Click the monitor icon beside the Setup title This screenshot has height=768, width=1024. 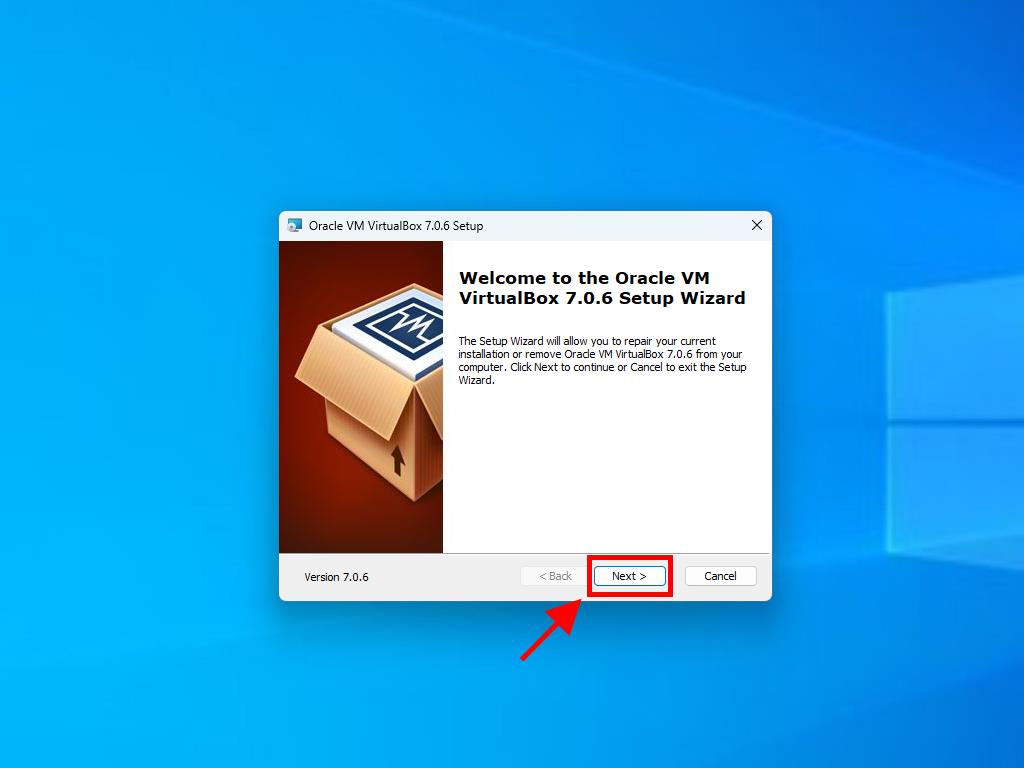point(294,226)
